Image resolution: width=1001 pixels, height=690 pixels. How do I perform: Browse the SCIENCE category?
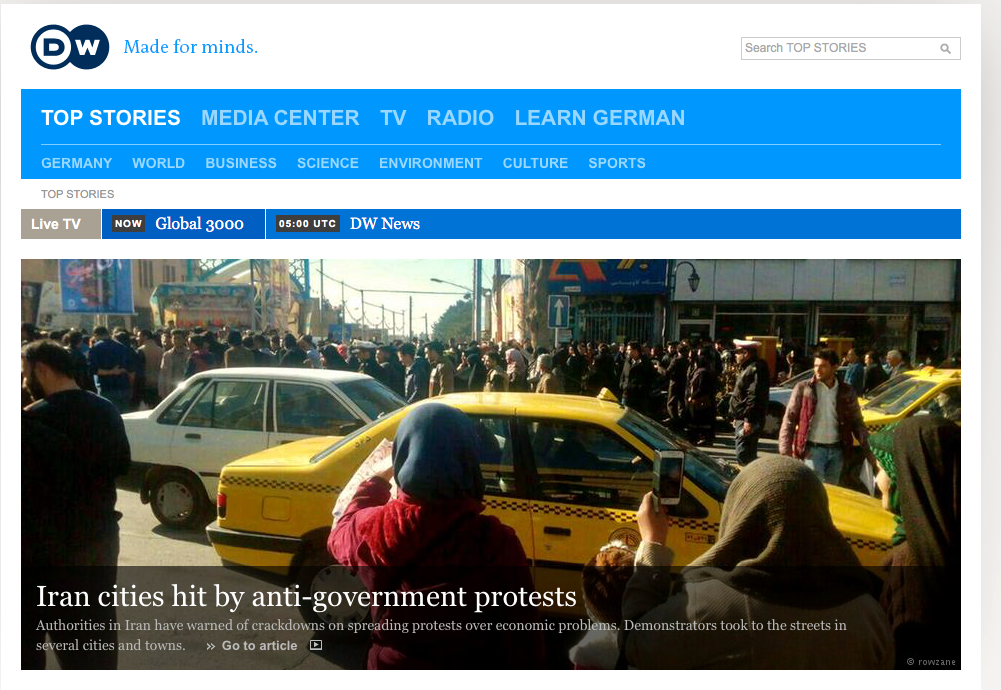click(x=327, y=163)
